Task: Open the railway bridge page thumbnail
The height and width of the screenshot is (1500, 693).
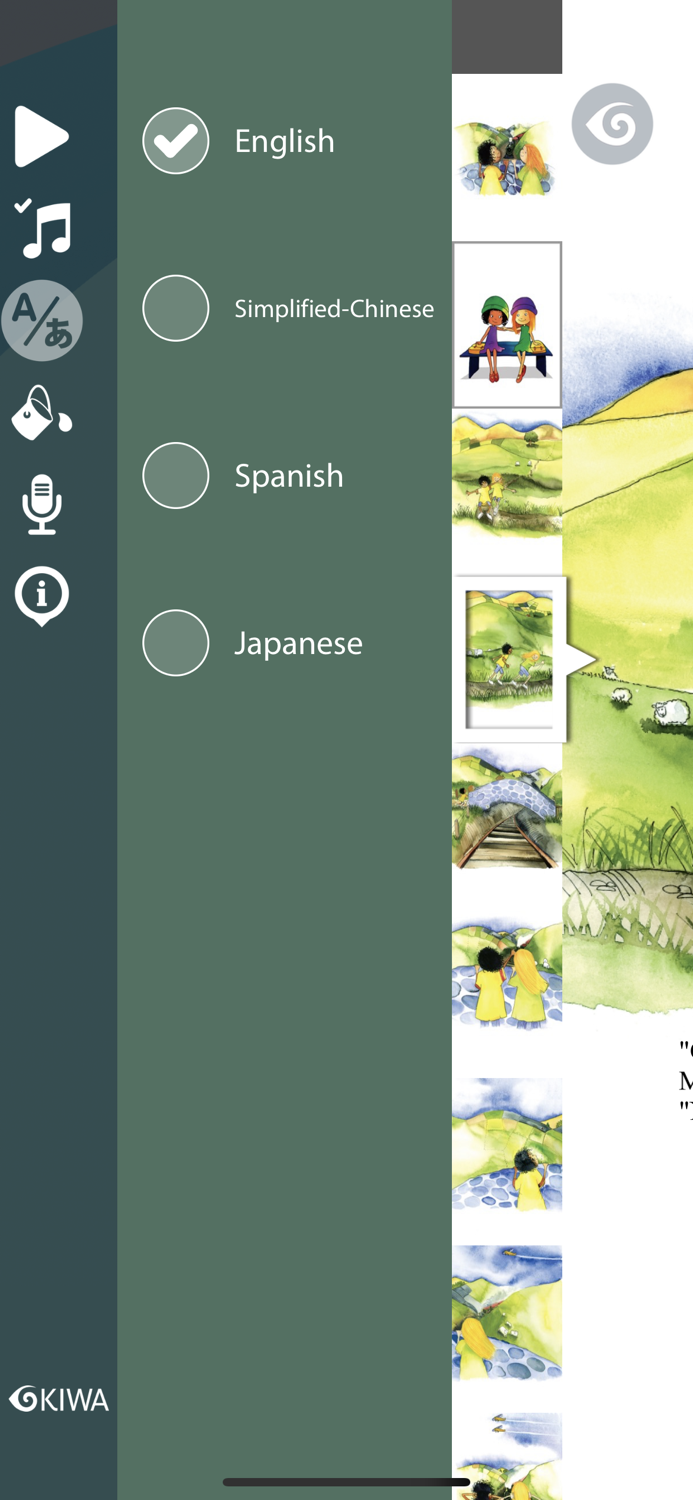Action: point(507,808)
